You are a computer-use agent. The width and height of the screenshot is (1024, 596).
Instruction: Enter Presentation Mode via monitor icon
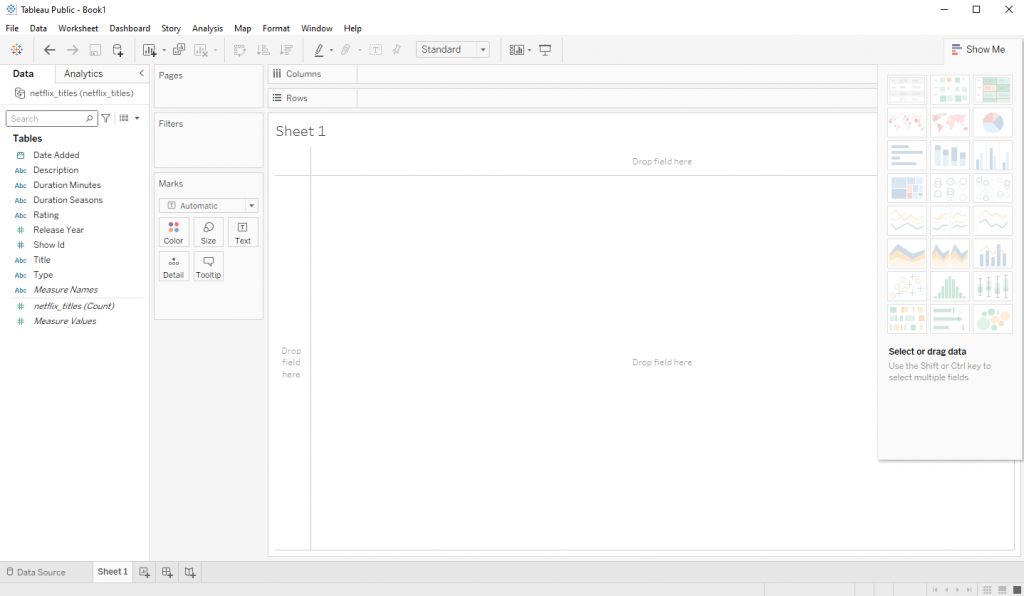point(545,50)
